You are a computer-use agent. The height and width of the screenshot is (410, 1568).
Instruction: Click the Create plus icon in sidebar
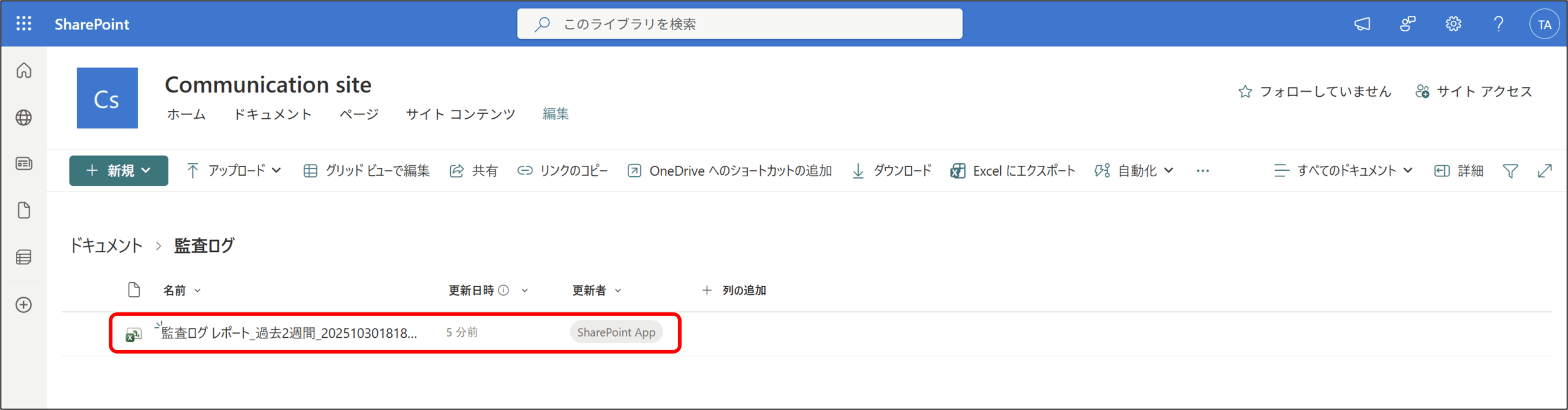click(24, 305)
